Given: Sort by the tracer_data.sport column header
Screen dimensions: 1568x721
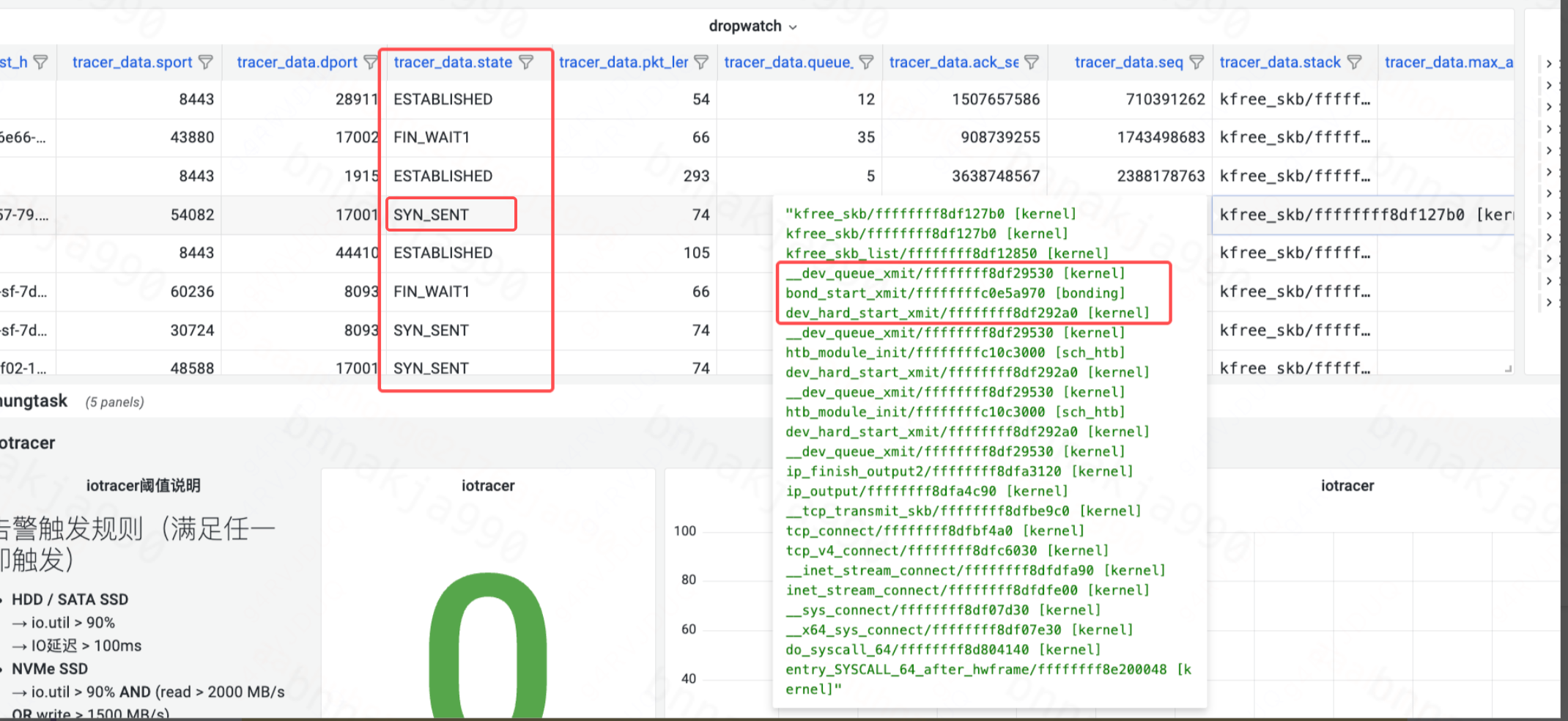Looking at the screenshot, I should [132, 62].
